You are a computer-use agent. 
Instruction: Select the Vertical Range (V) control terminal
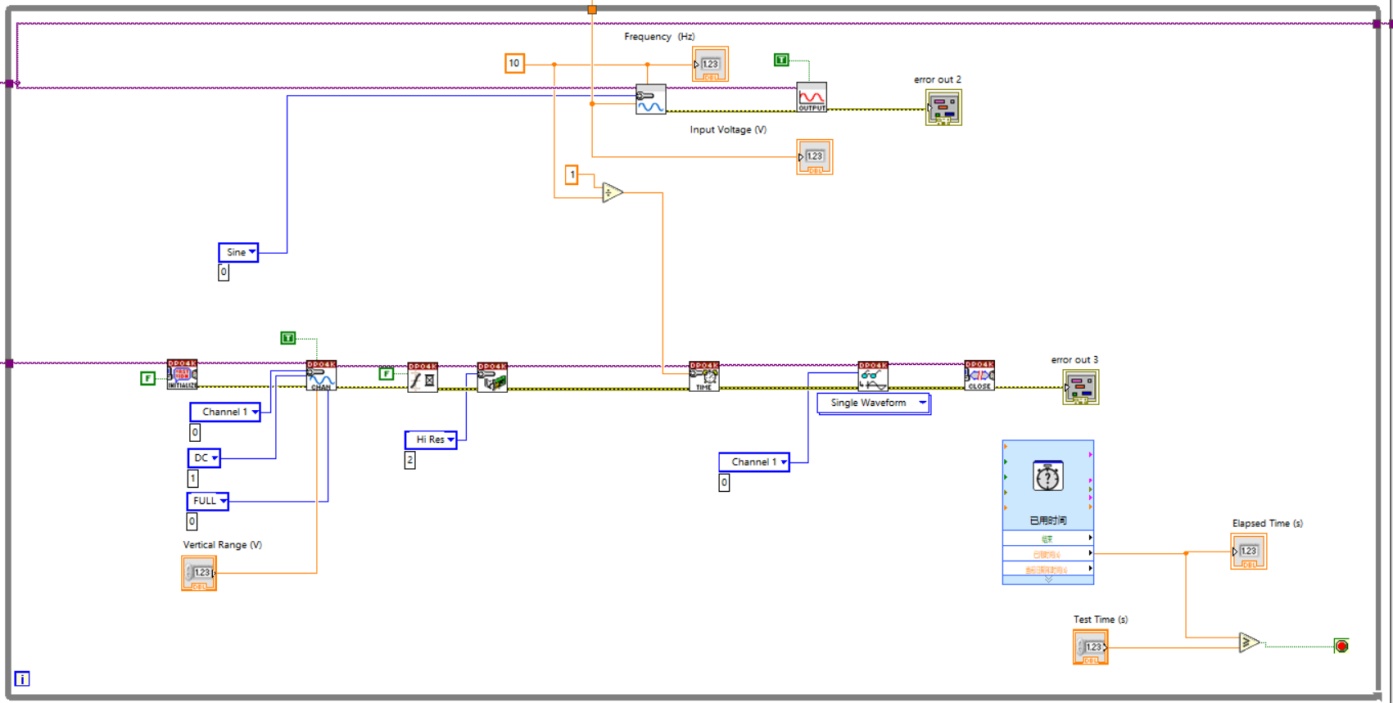click(198, 573)
